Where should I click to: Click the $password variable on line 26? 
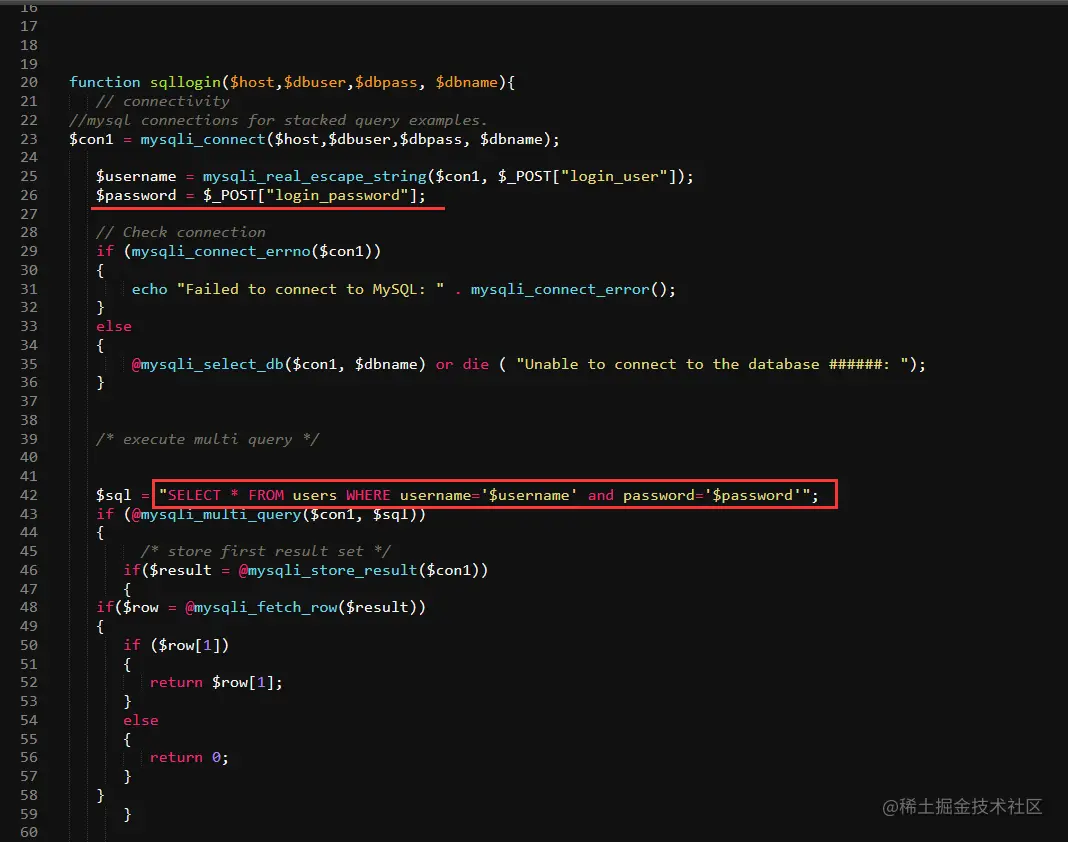pyautogui.click(x=136, y=196)
